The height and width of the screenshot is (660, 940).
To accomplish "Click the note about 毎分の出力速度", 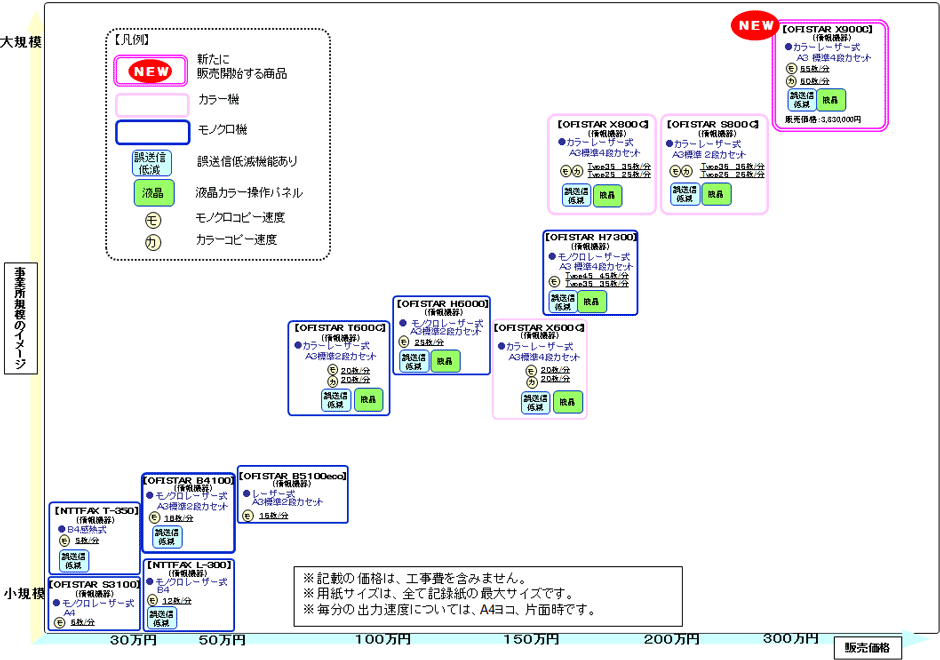I will (x=449, y=610).
